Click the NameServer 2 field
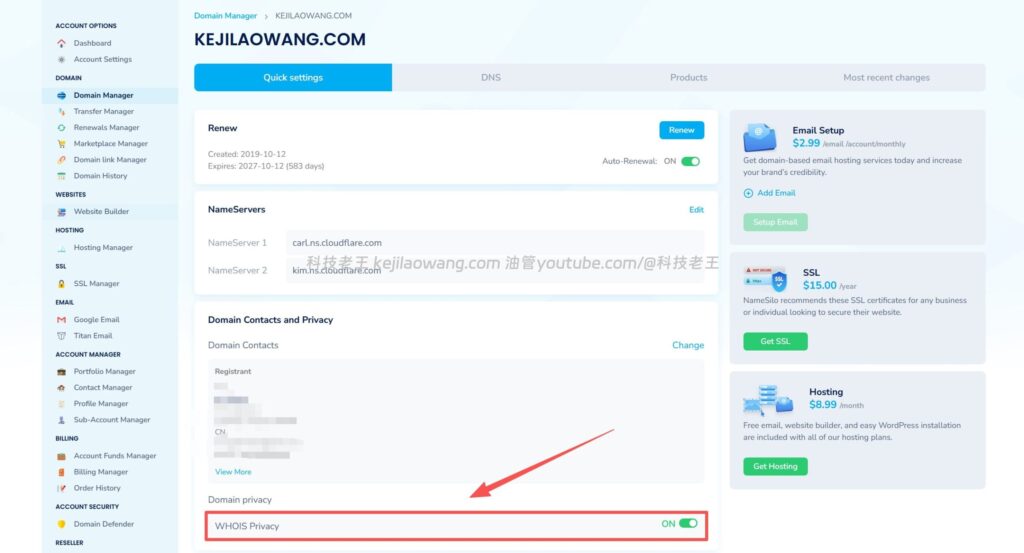This screenshot has height=553, width=1024. 494,270
